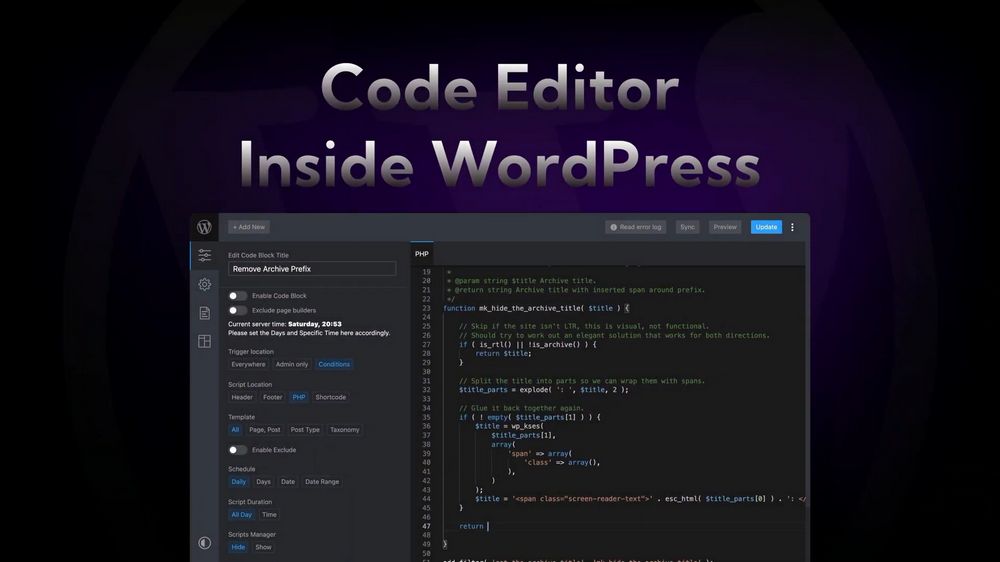Image resolution: width=1000 pixels, height=562 pixels.
Task: Set Script Location to Footer
Action: (x=272, y=397)
